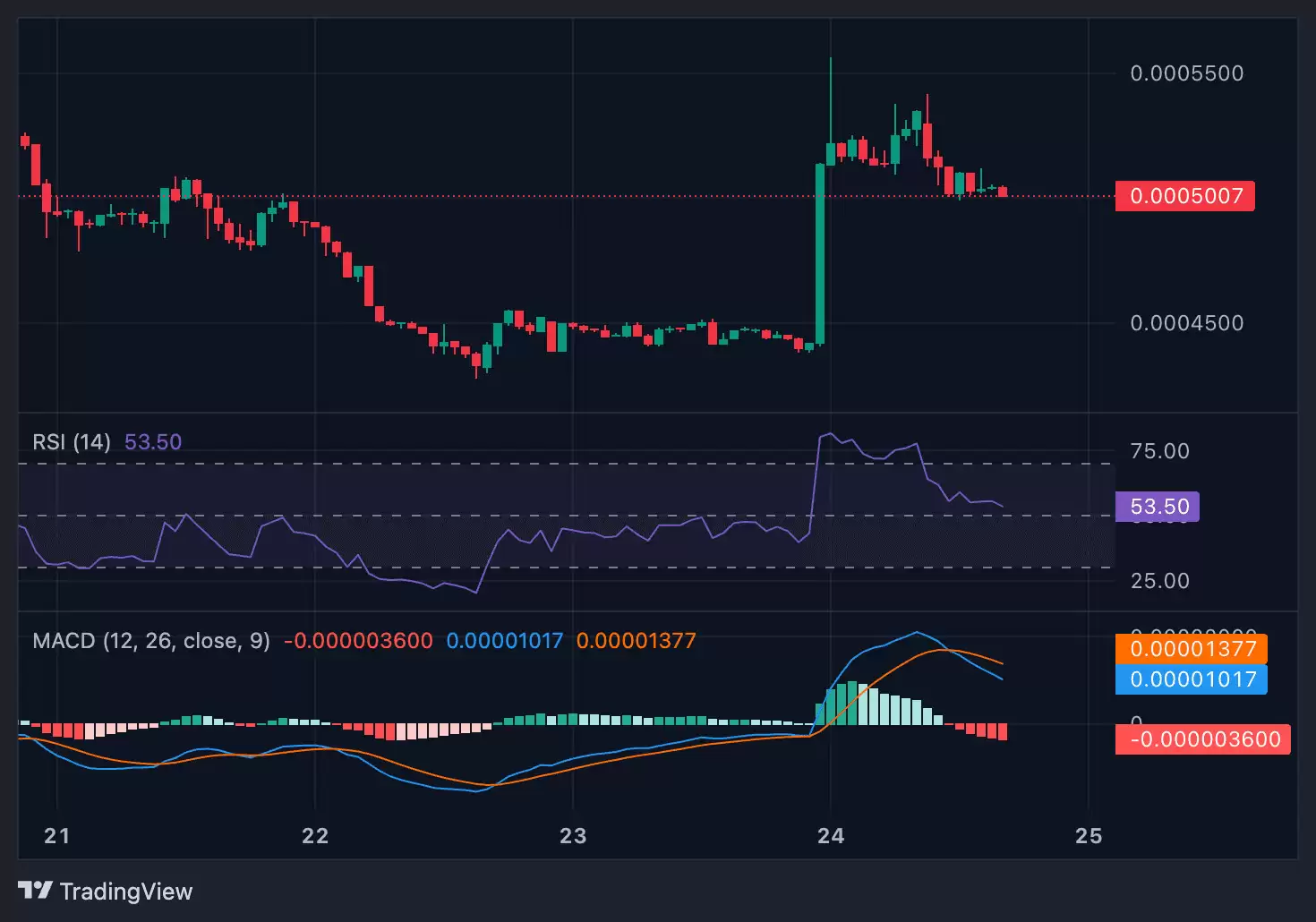Click the TradingView logo icon

pyautogui.click(x=35, y=891)
